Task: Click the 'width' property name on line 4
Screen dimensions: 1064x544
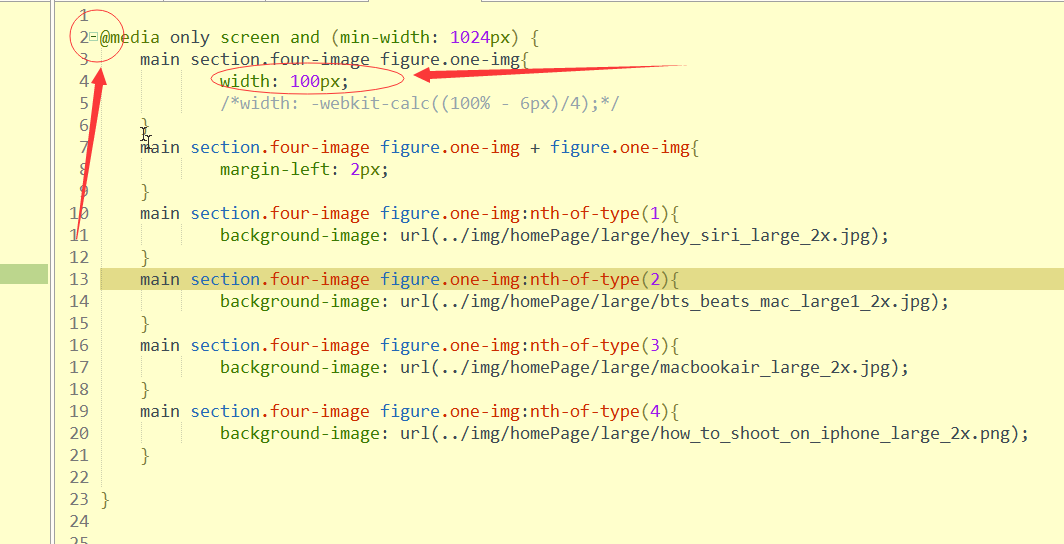Action: (244, 82)
